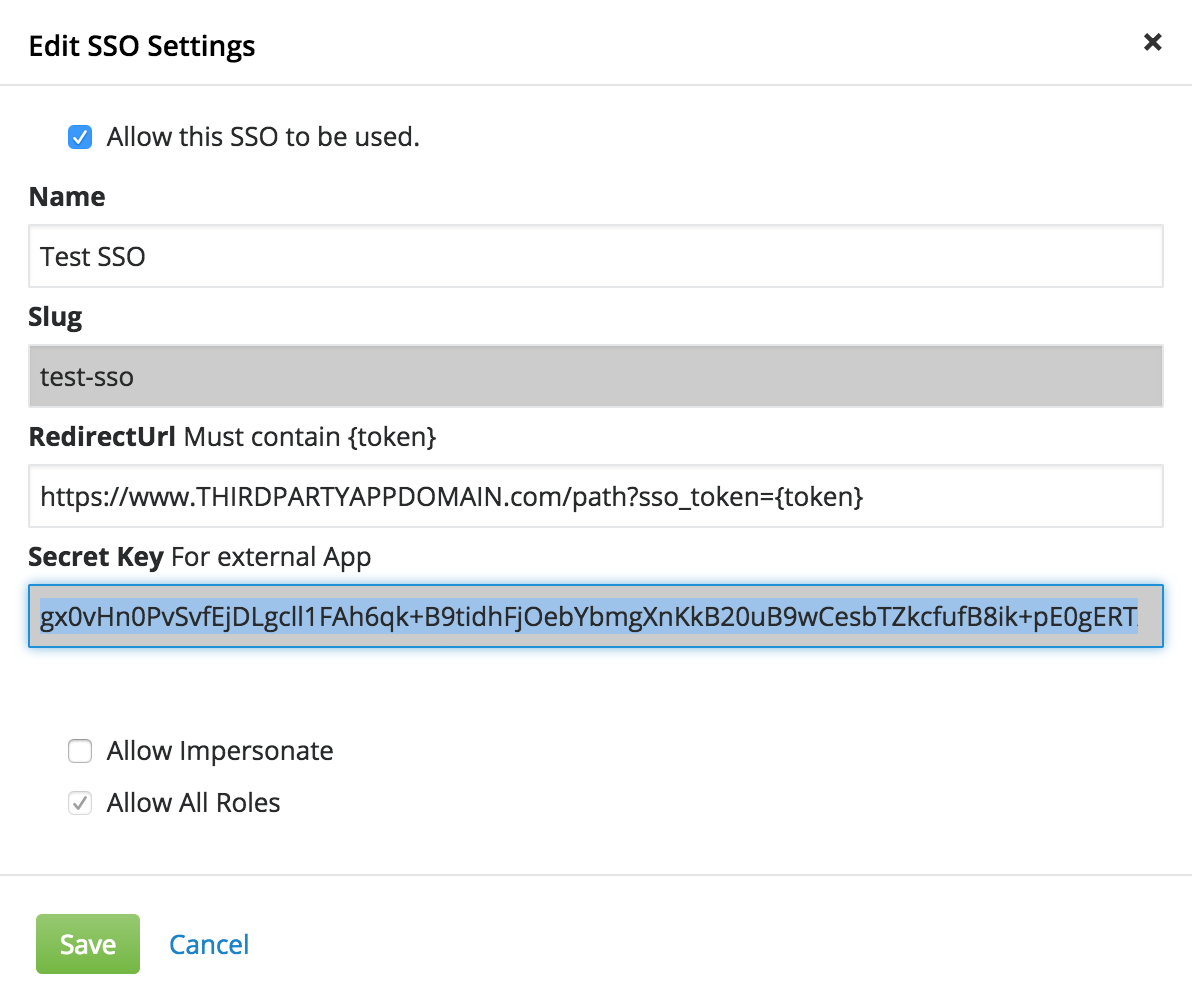This screenshot has width=1192, height=1006.
Task: Enable the Allow Impersonate checkbox
Action: tap(80, 751)
